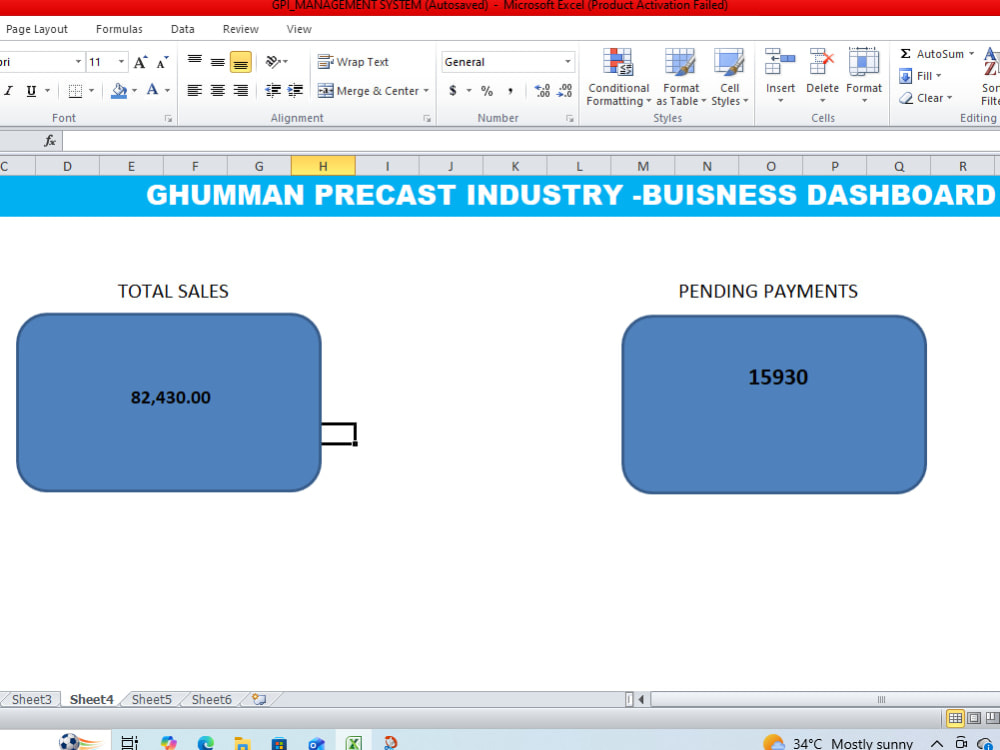Open Number dialog launcher

[x=570, y=119]
